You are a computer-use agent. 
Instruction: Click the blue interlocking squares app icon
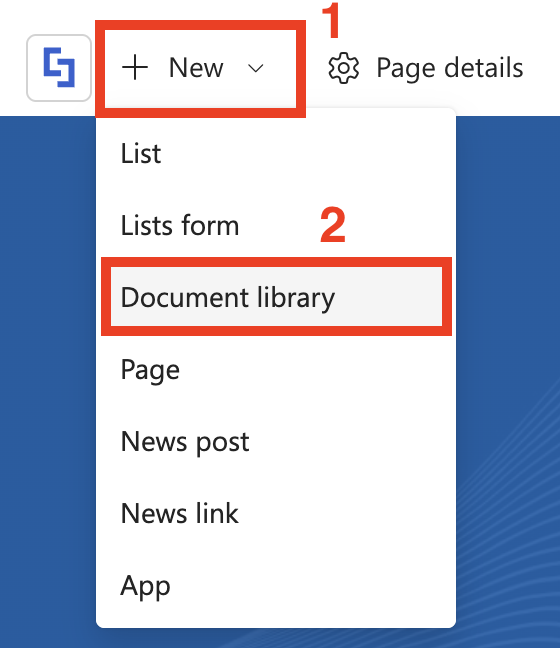pyautogui.click(x=59, y=68)
